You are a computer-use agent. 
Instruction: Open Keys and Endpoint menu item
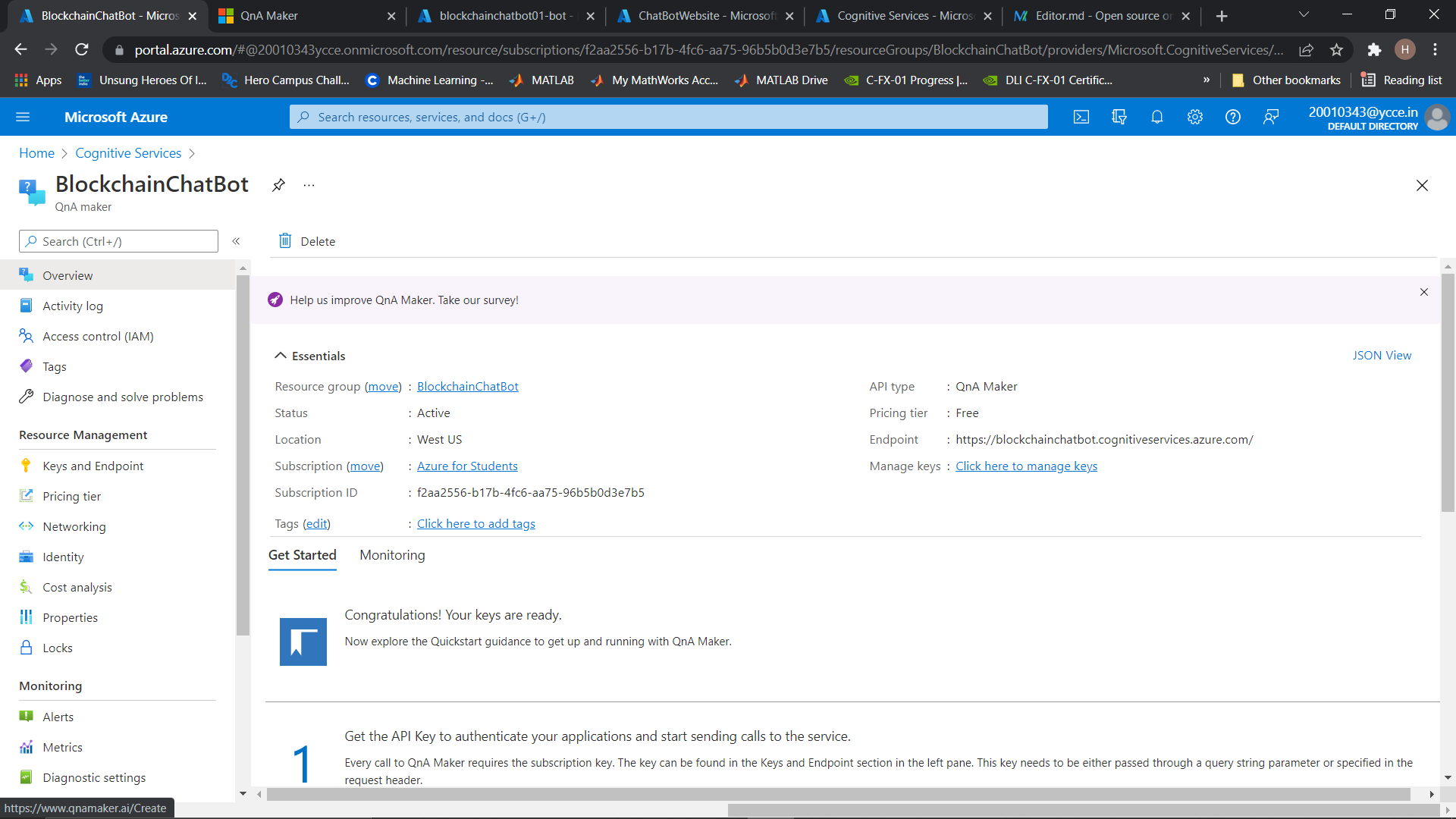pyautogui.click(x=93, y=466)
